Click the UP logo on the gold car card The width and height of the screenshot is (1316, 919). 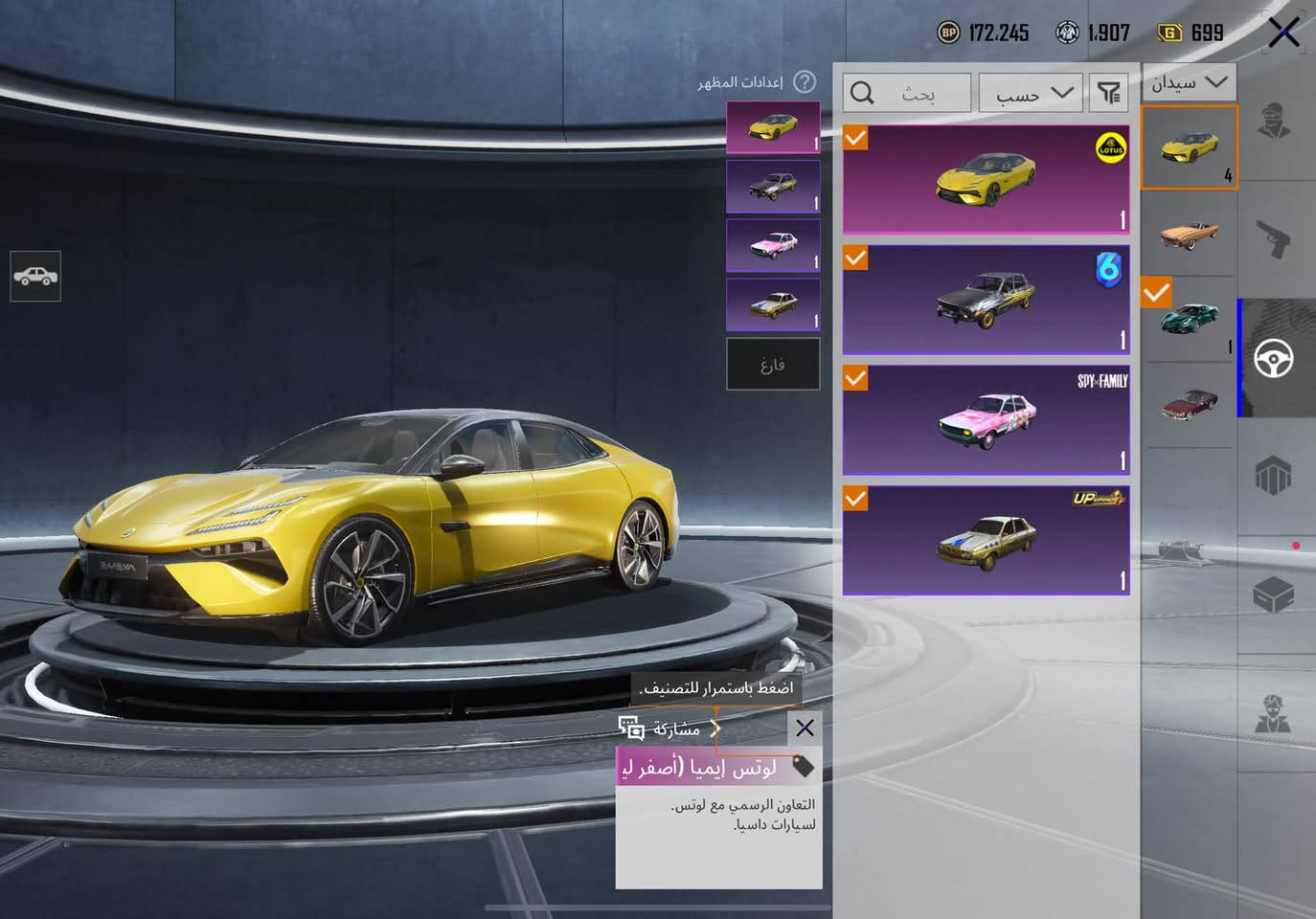click(x=1099, y=498)
